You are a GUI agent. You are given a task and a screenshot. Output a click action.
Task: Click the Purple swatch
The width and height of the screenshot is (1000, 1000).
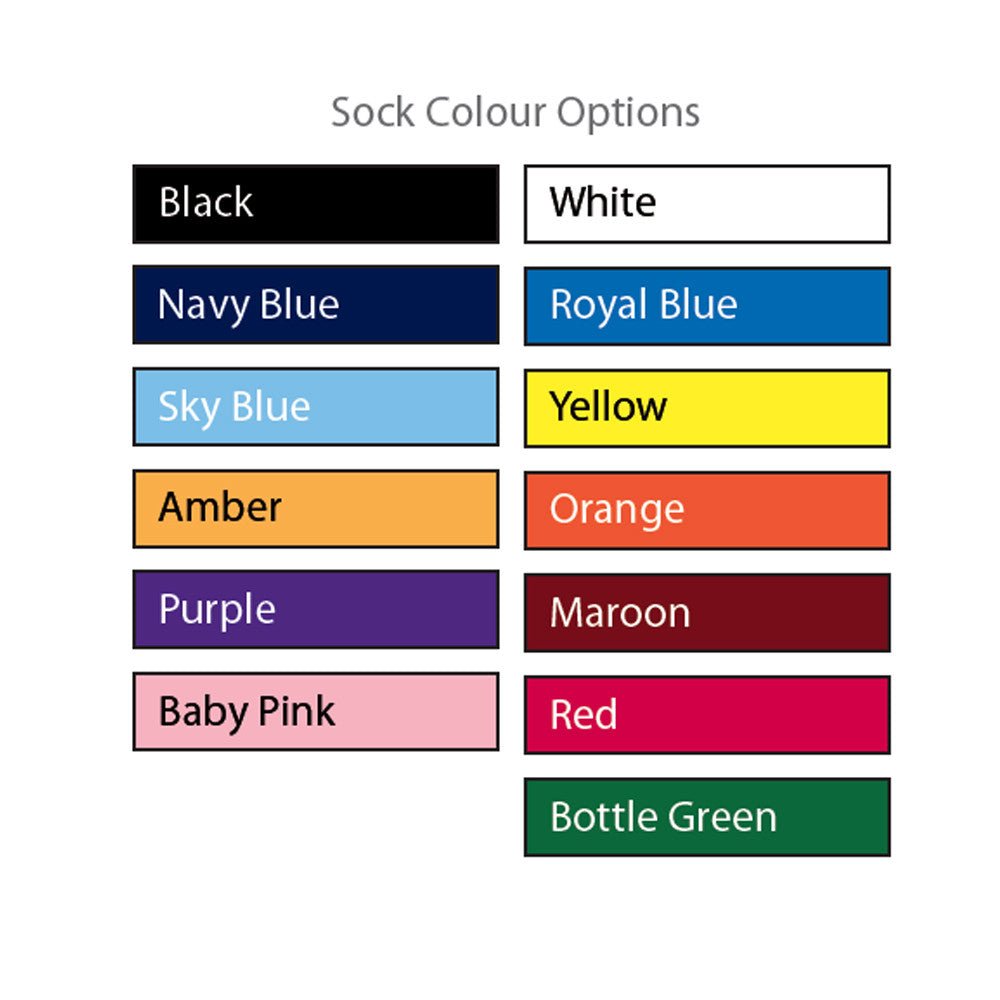315,610
